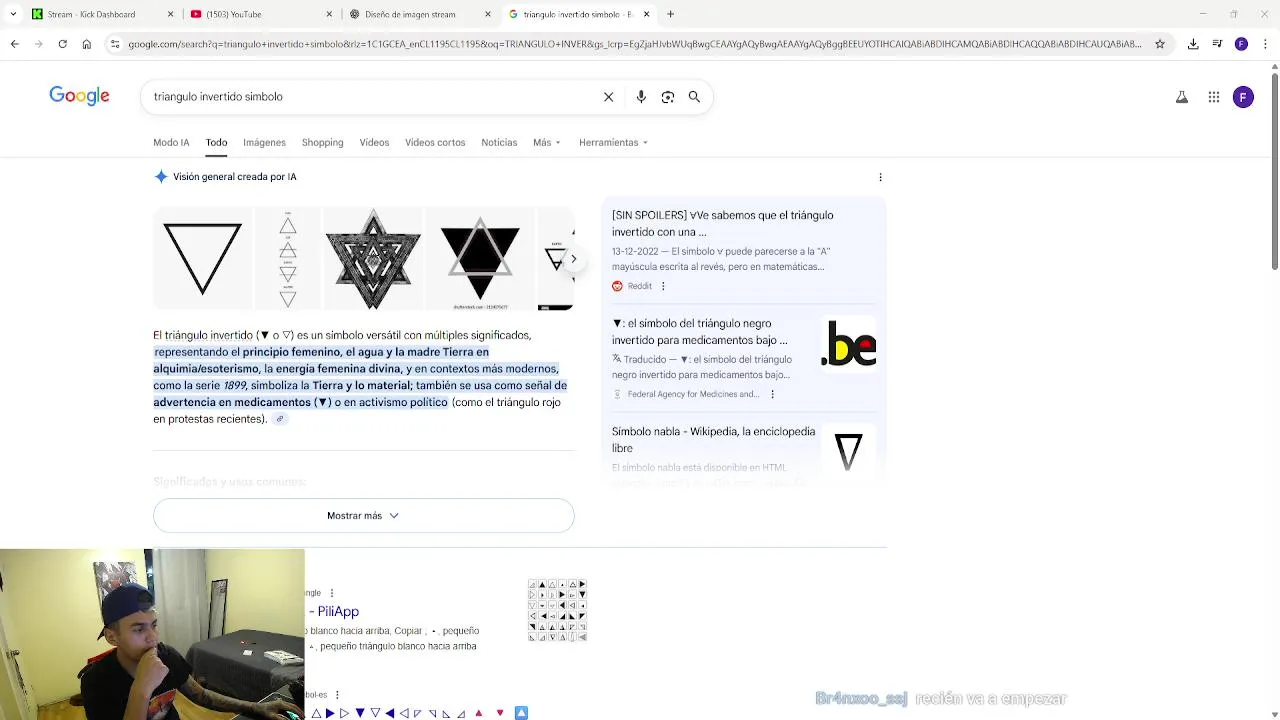The width and height of the screenshot is (1280, 720).
Task: Open Search Labs flask icon
Action: tap(1182, 97)
